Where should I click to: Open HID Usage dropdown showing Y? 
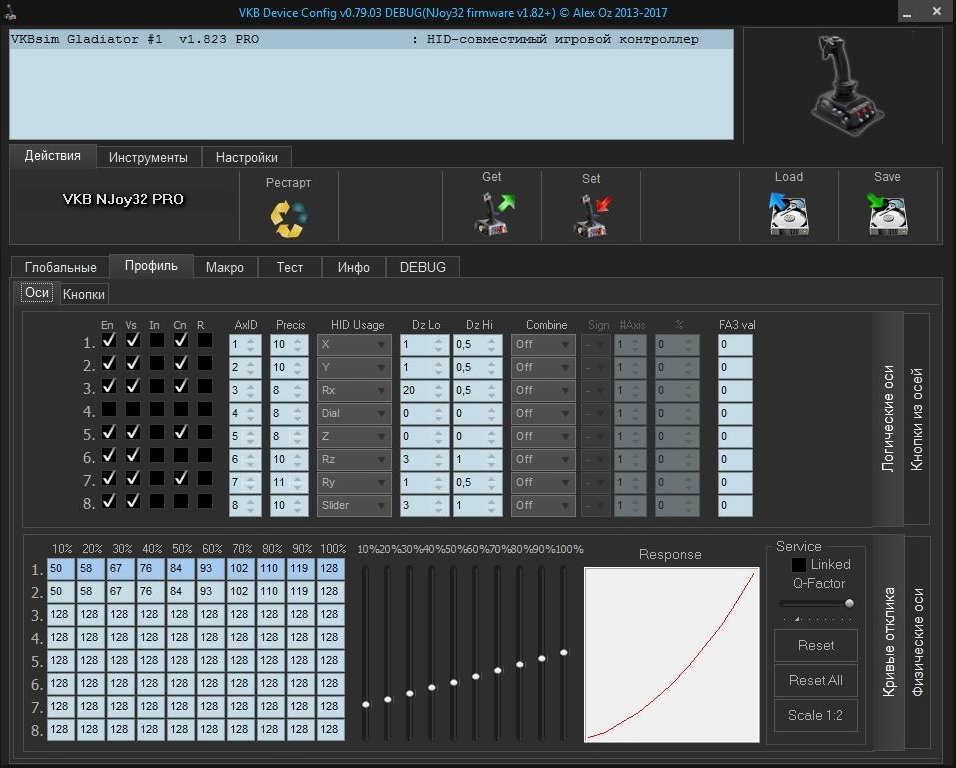point(354,368)
